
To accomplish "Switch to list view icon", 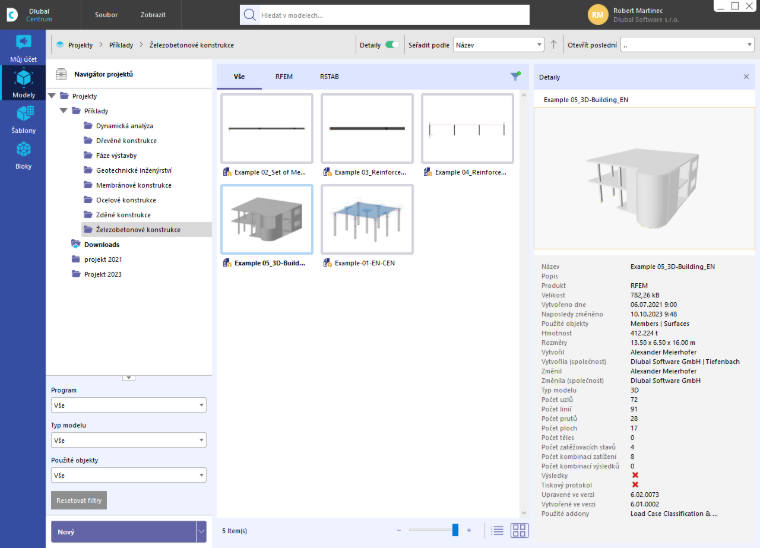I will (x=497, y=531).
